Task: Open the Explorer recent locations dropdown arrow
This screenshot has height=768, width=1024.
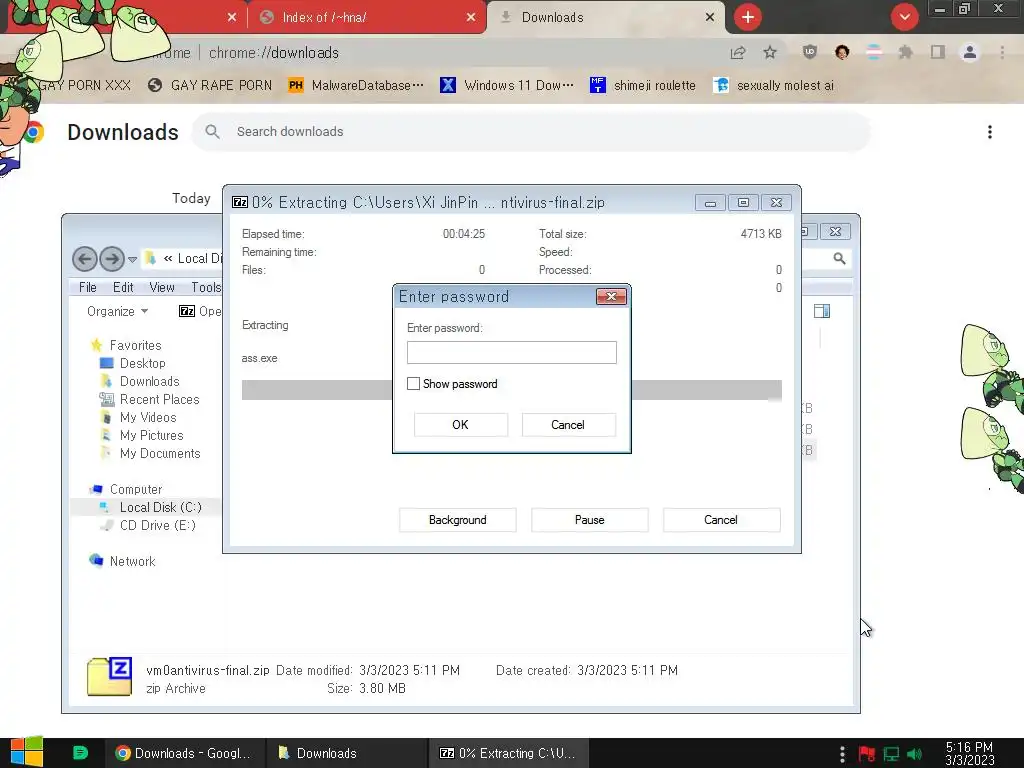Action: click(x=133, y=259)
